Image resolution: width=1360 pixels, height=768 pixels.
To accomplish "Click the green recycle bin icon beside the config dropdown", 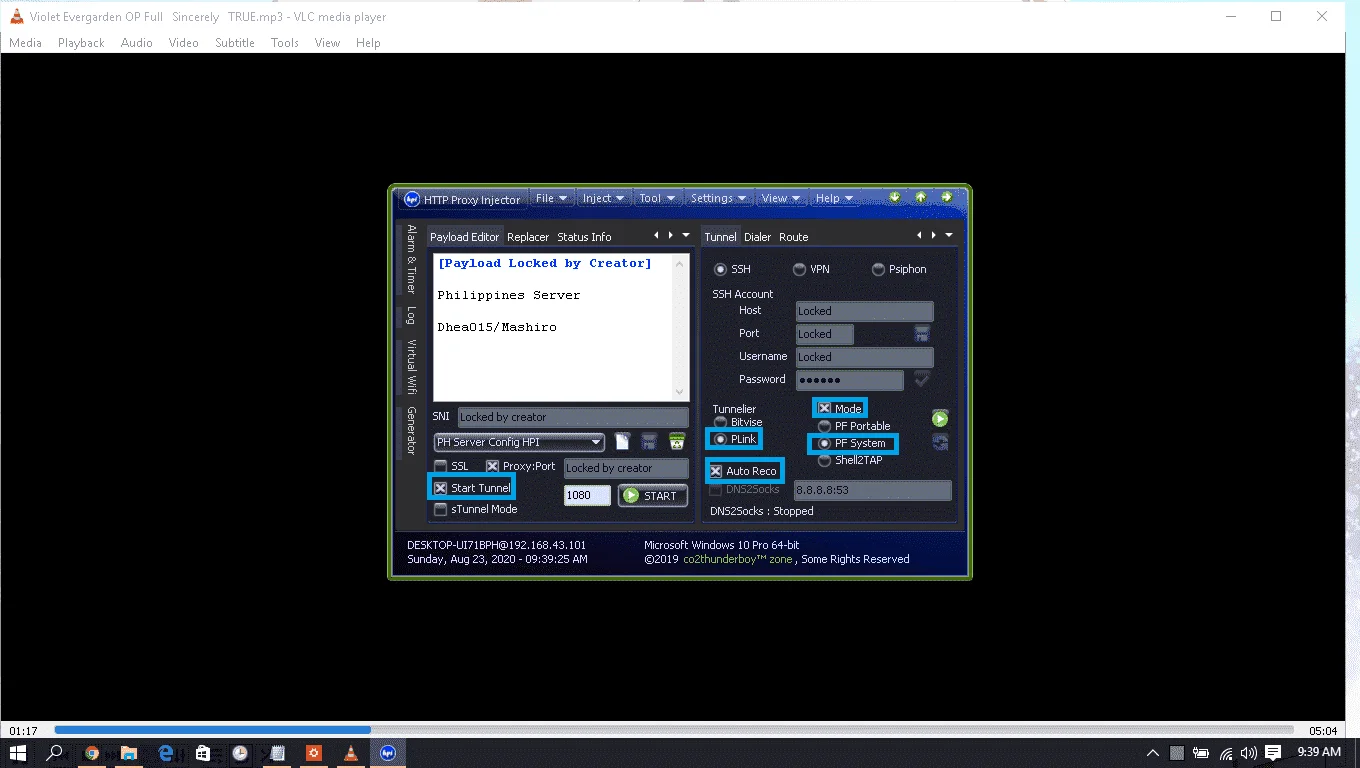I will (x=677, y=442).
